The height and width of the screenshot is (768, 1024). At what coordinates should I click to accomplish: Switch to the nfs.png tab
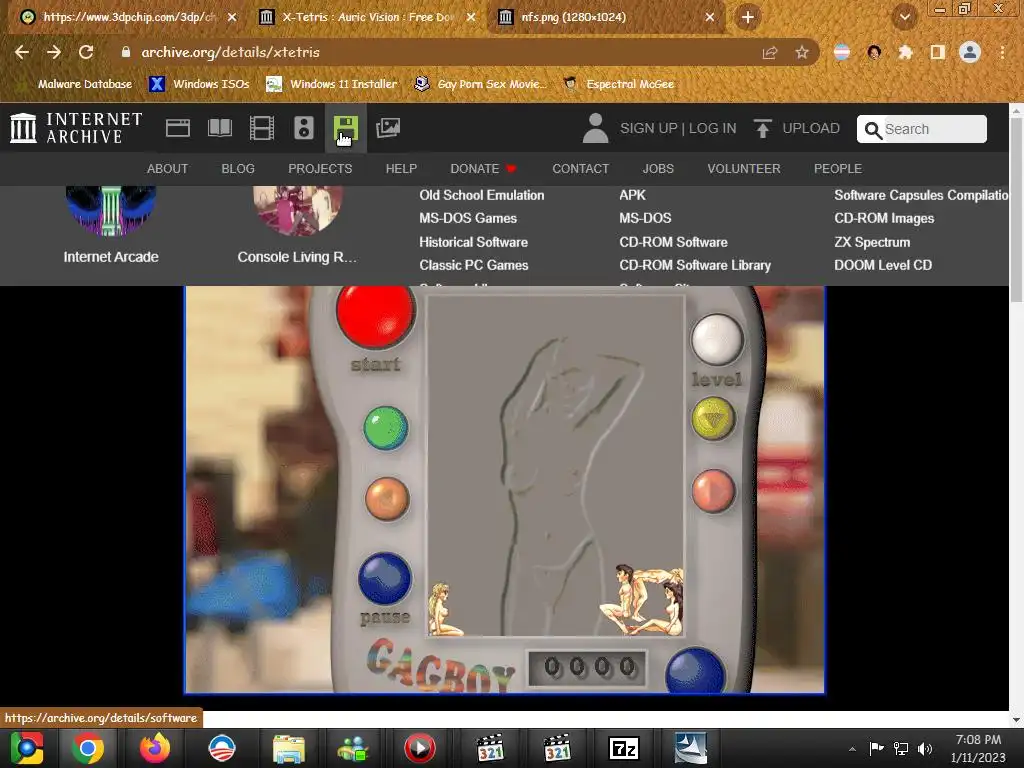607,17
